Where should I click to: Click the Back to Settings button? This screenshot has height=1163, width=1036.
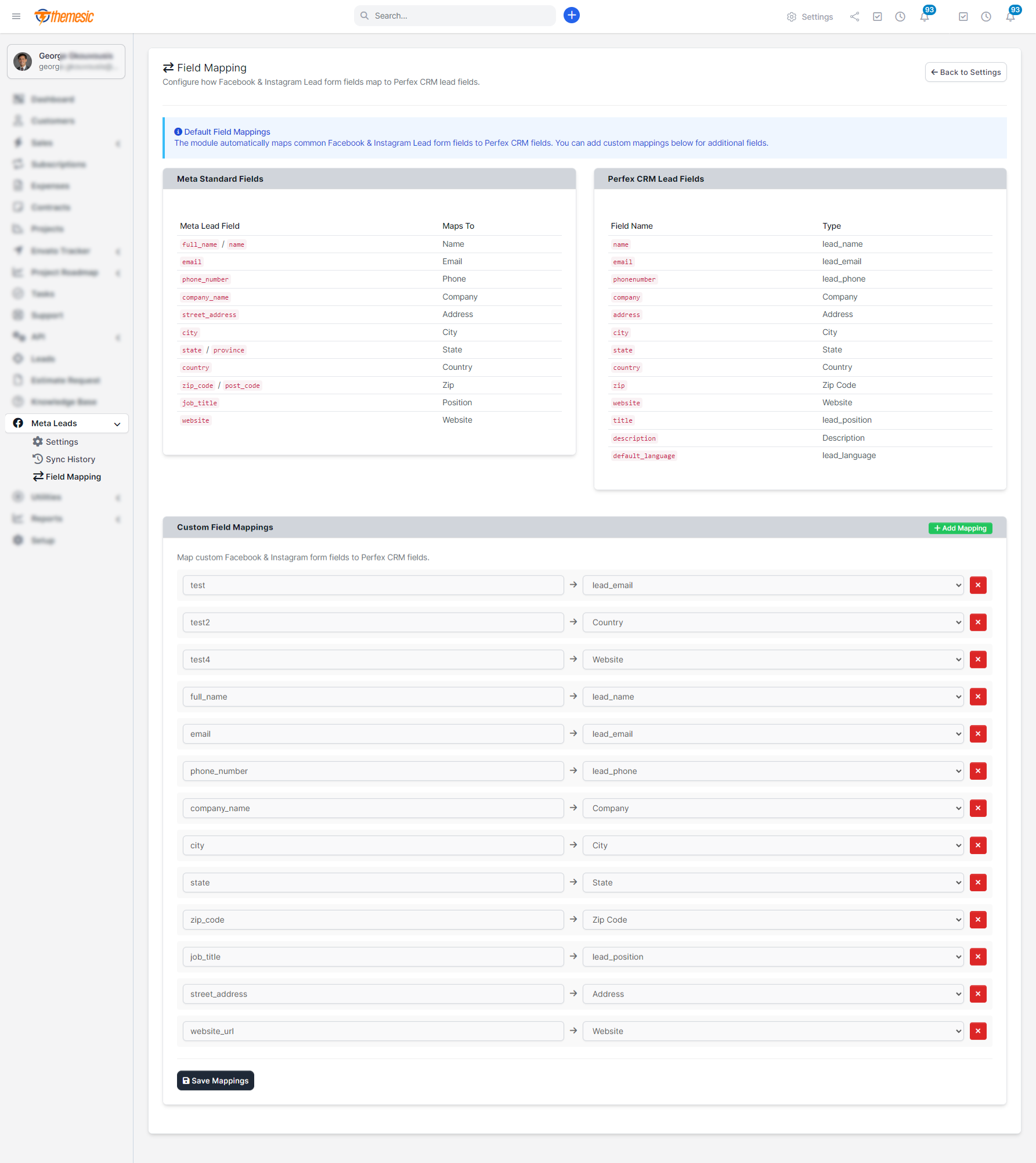point(965,72)
